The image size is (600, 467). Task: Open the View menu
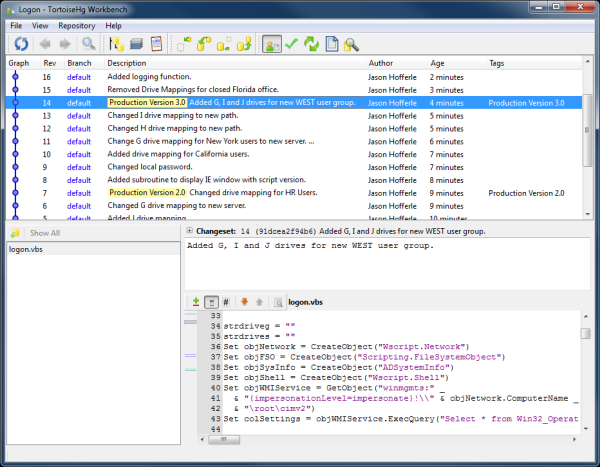[x=40, y=26]
